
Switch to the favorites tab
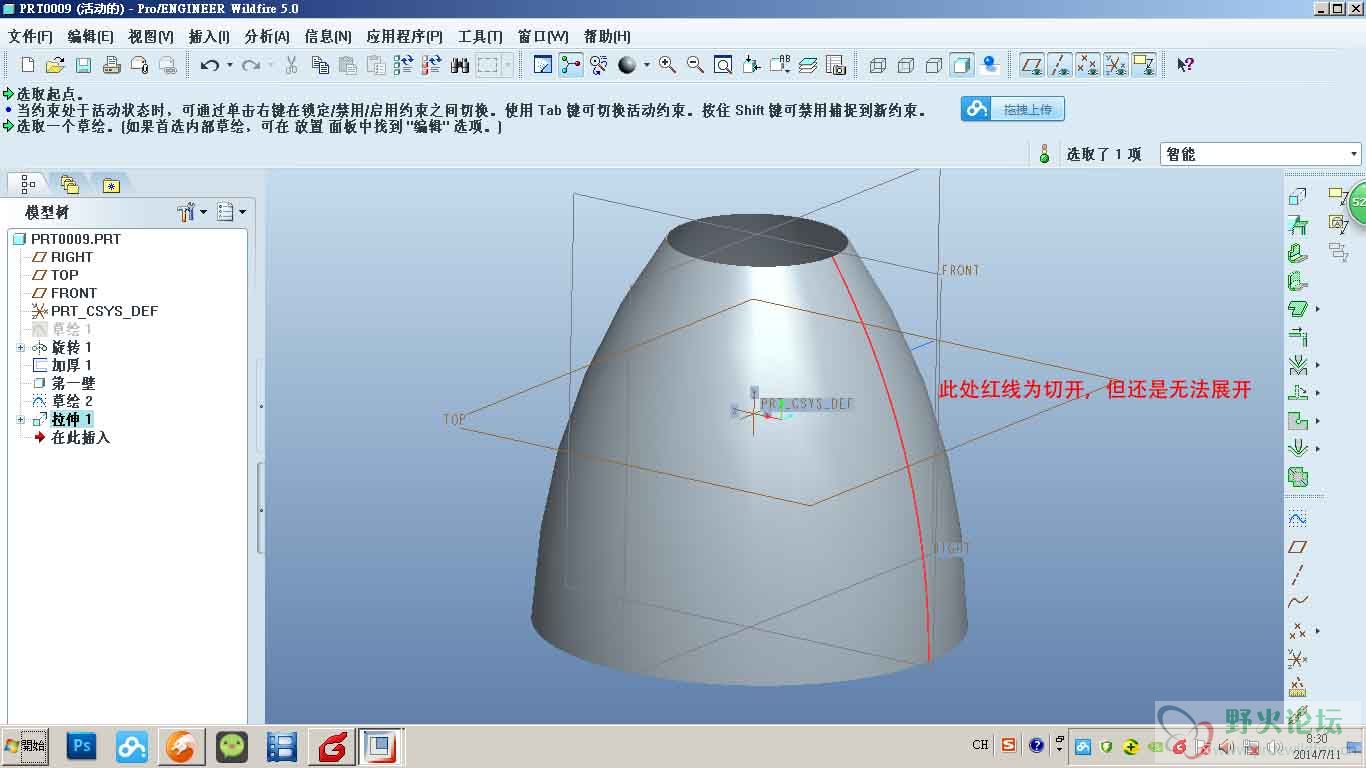(x=111, y=184)
